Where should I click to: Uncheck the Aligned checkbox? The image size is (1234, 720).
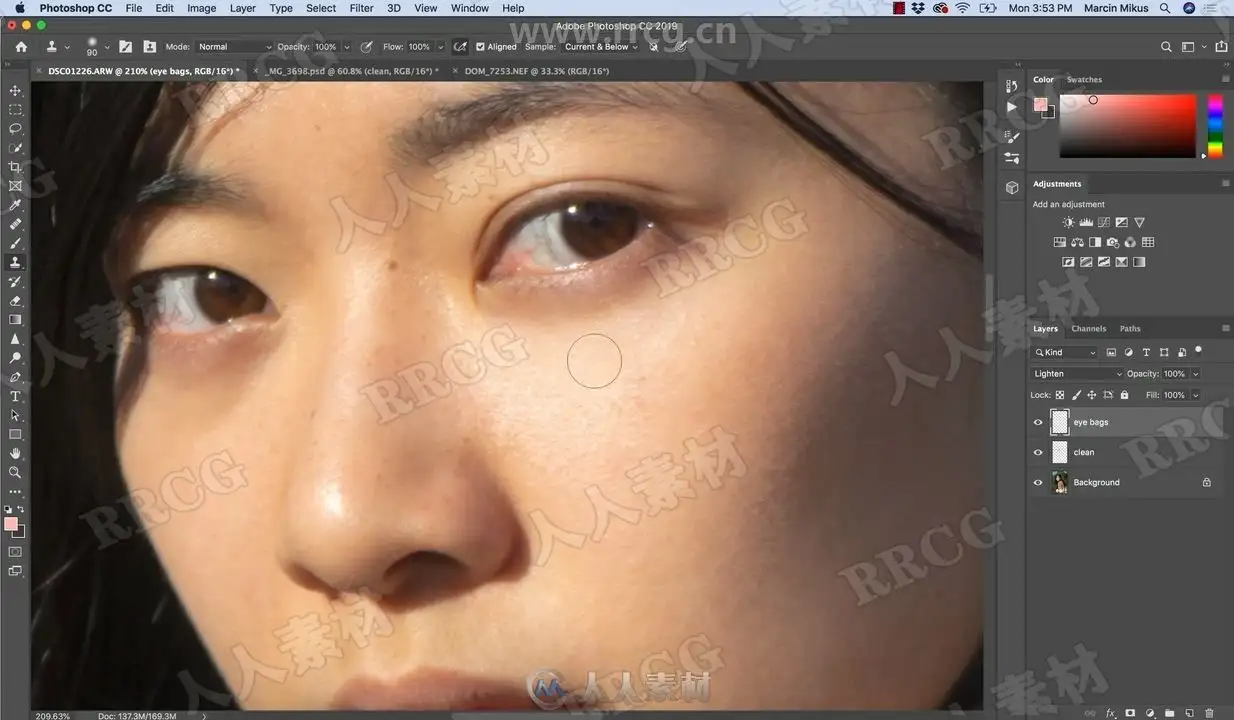(481, 47)
